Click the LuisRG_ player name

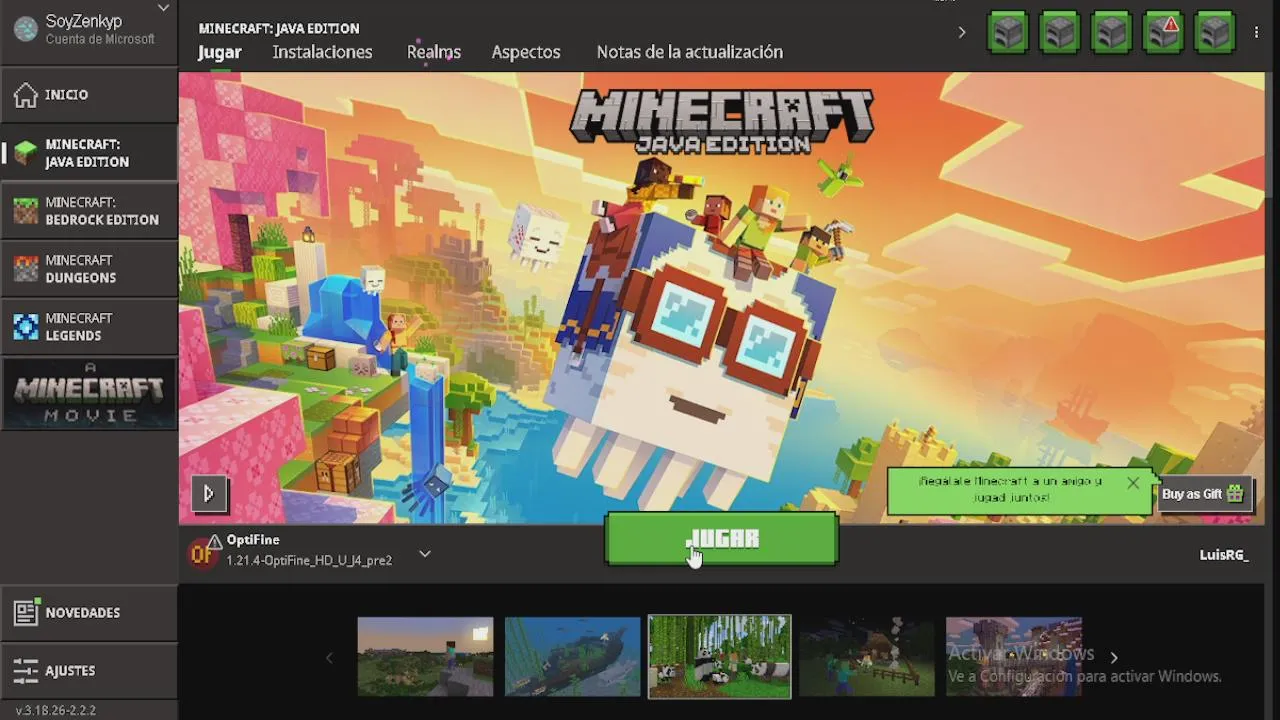coord(1224,555)
